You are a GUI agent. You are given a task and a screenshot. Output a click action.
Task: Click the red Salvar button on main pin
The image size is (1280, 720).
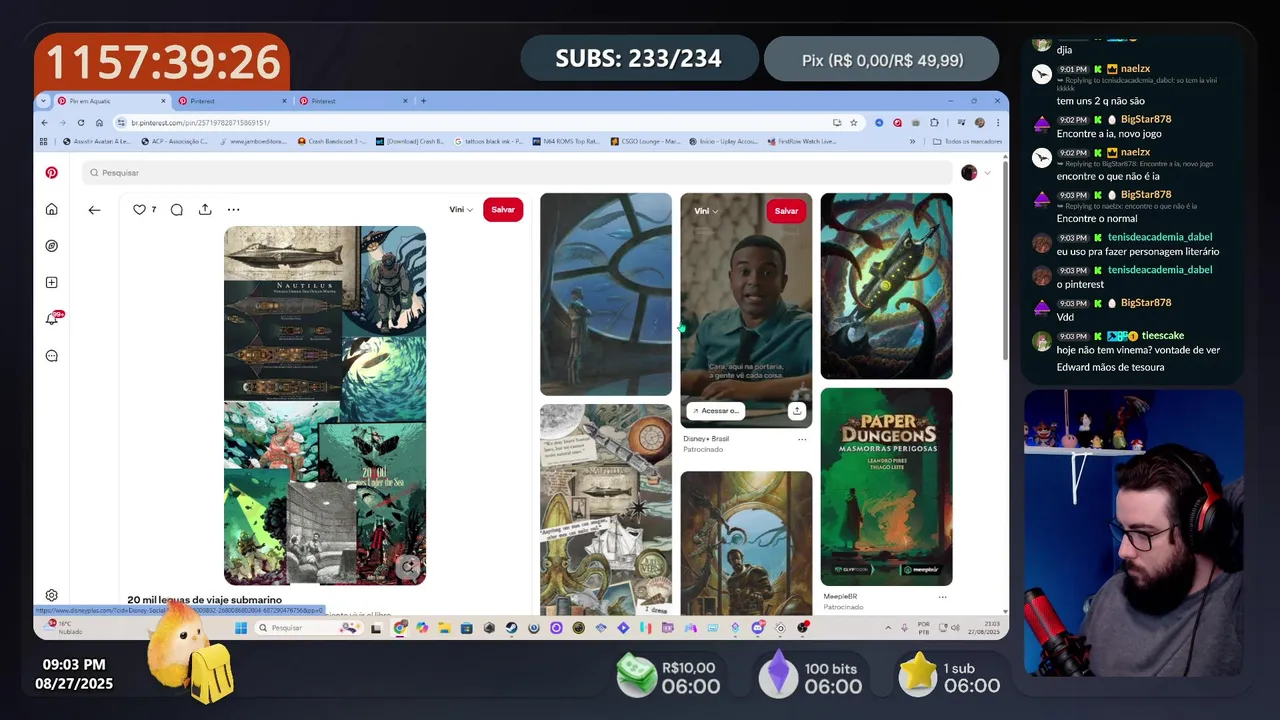coord(503,209)
